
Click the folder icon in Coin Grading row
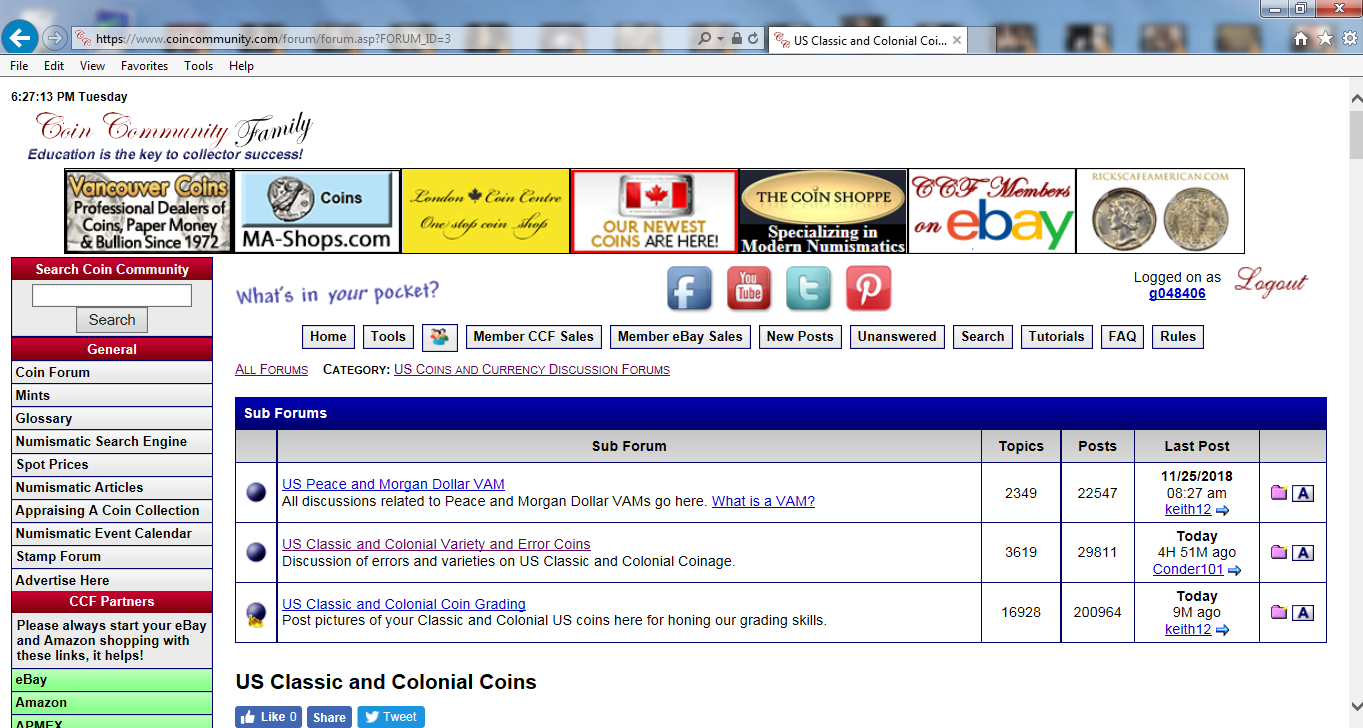pos(1278,612)
